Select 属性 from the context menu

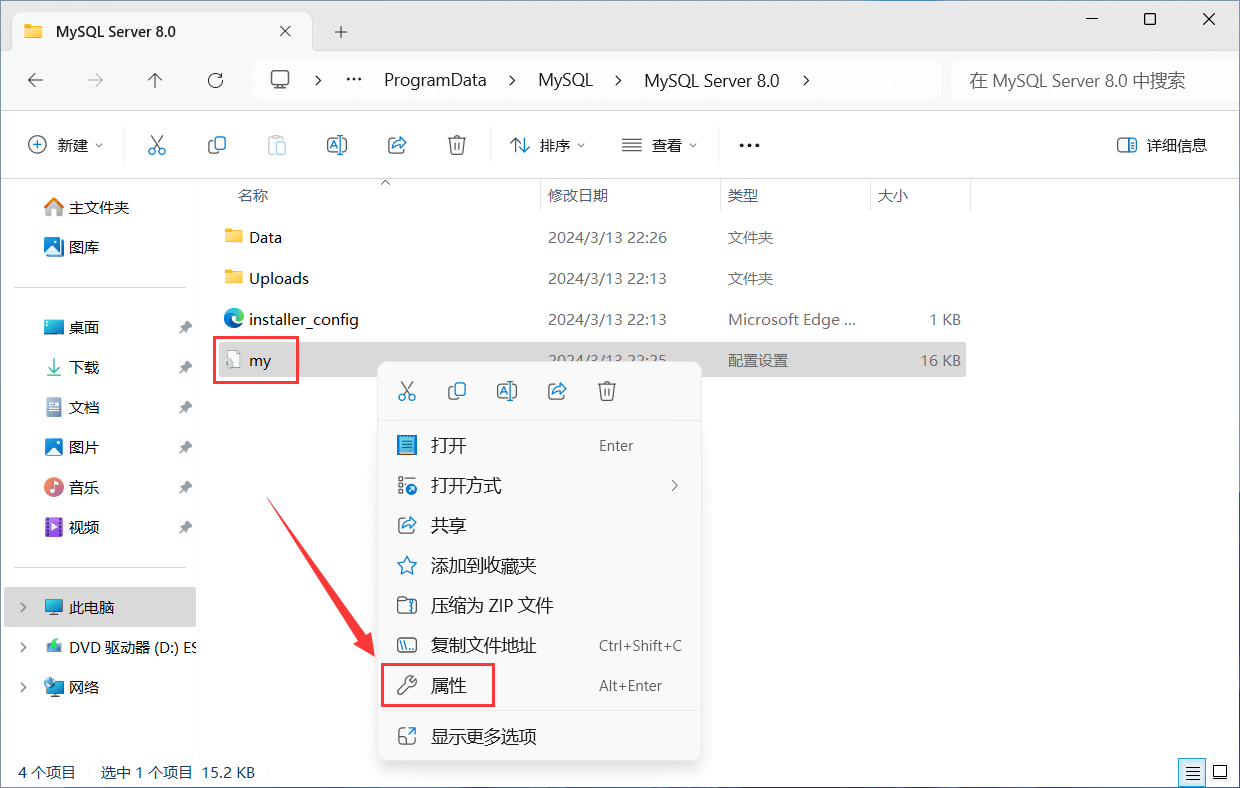point(448,686)
